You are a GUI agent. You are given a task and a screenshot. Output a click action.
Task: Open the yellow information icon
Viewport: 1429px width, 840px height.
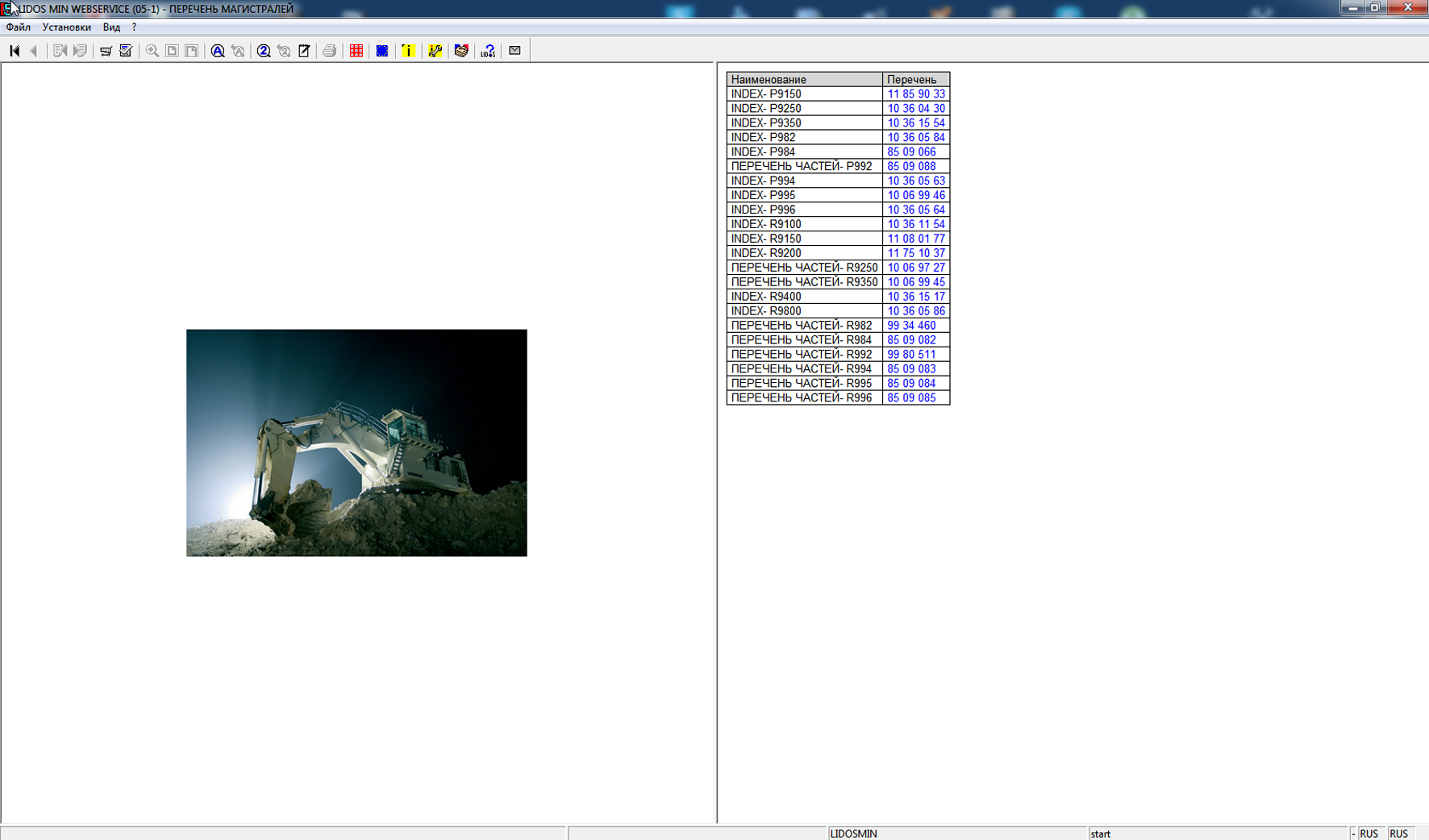coord(409,51)
